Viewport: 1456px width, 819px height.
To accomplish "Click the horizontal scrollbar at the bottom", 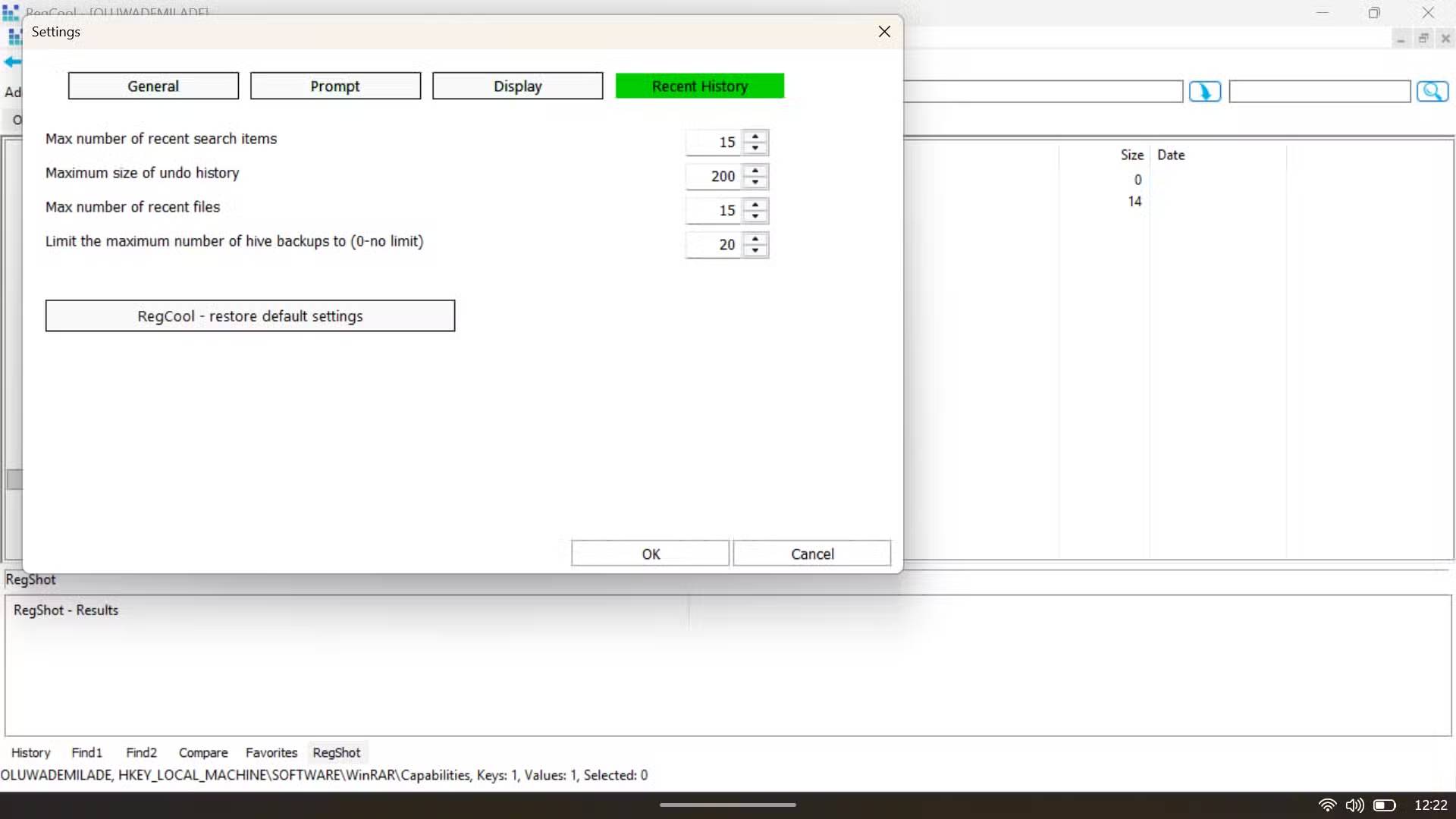I will tap(728, 804).
